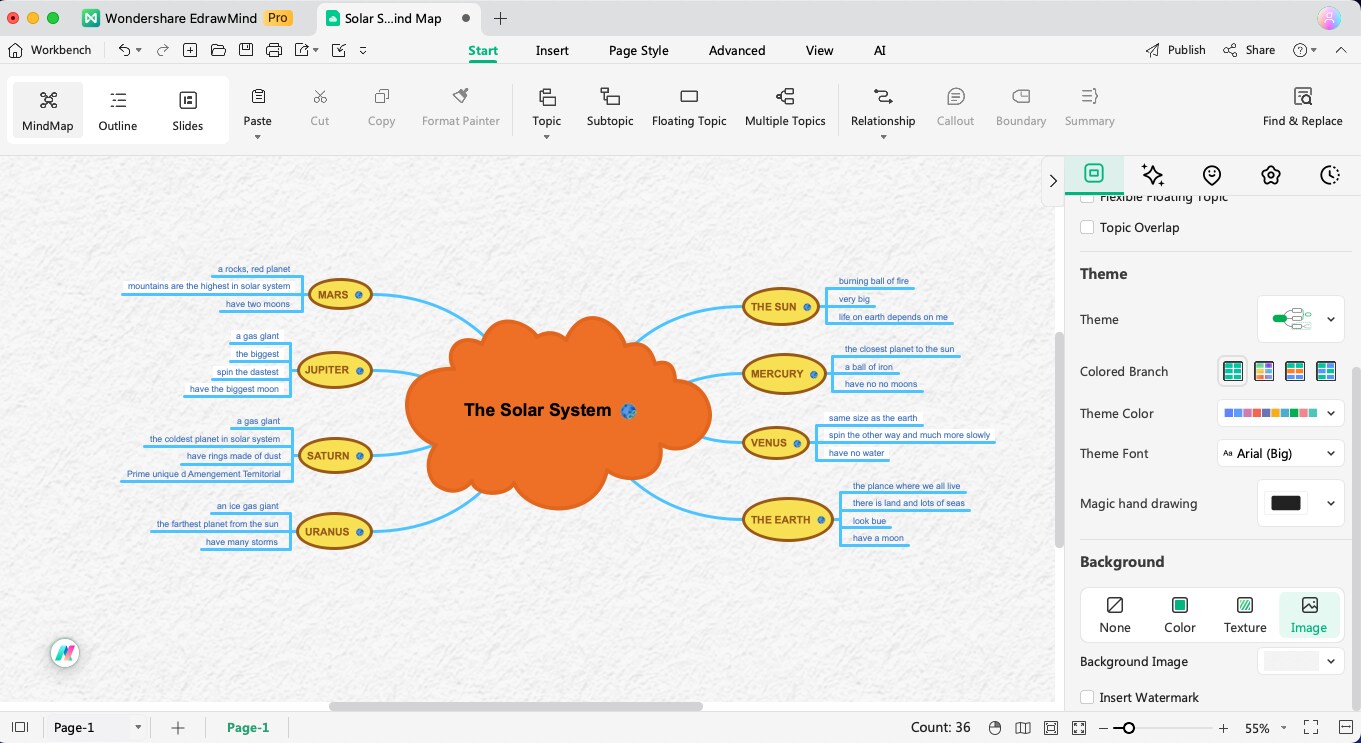Click the zoom slider handle
The image size is (1361, 743).
(1128, 728)
